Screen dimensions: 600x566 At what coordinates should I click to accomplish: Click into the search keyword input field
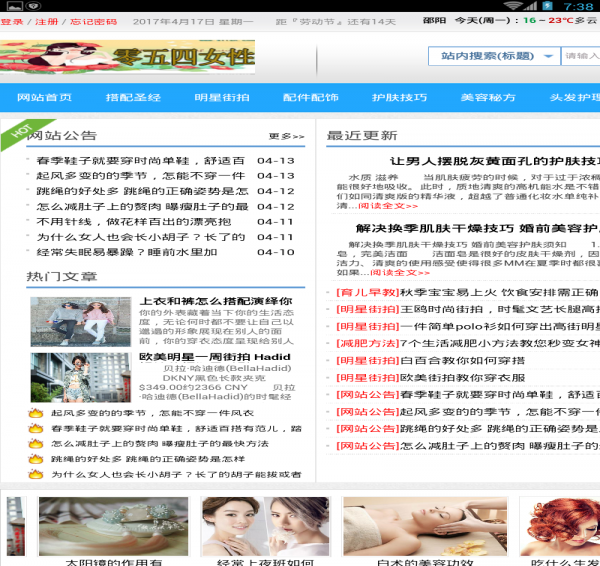[x=580, y=56]
